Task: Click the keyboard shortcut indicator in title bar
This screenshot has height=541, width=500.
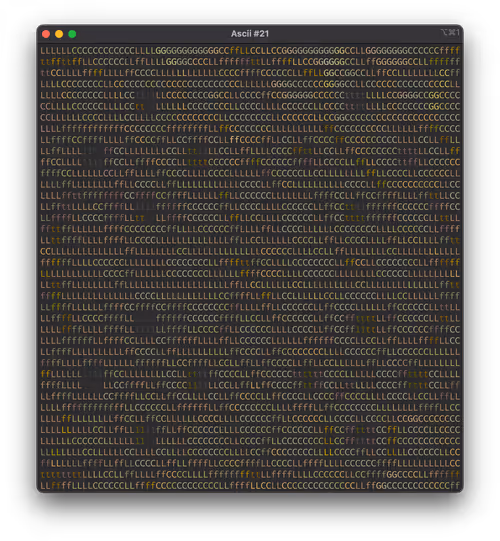Action: click(450, 32)
